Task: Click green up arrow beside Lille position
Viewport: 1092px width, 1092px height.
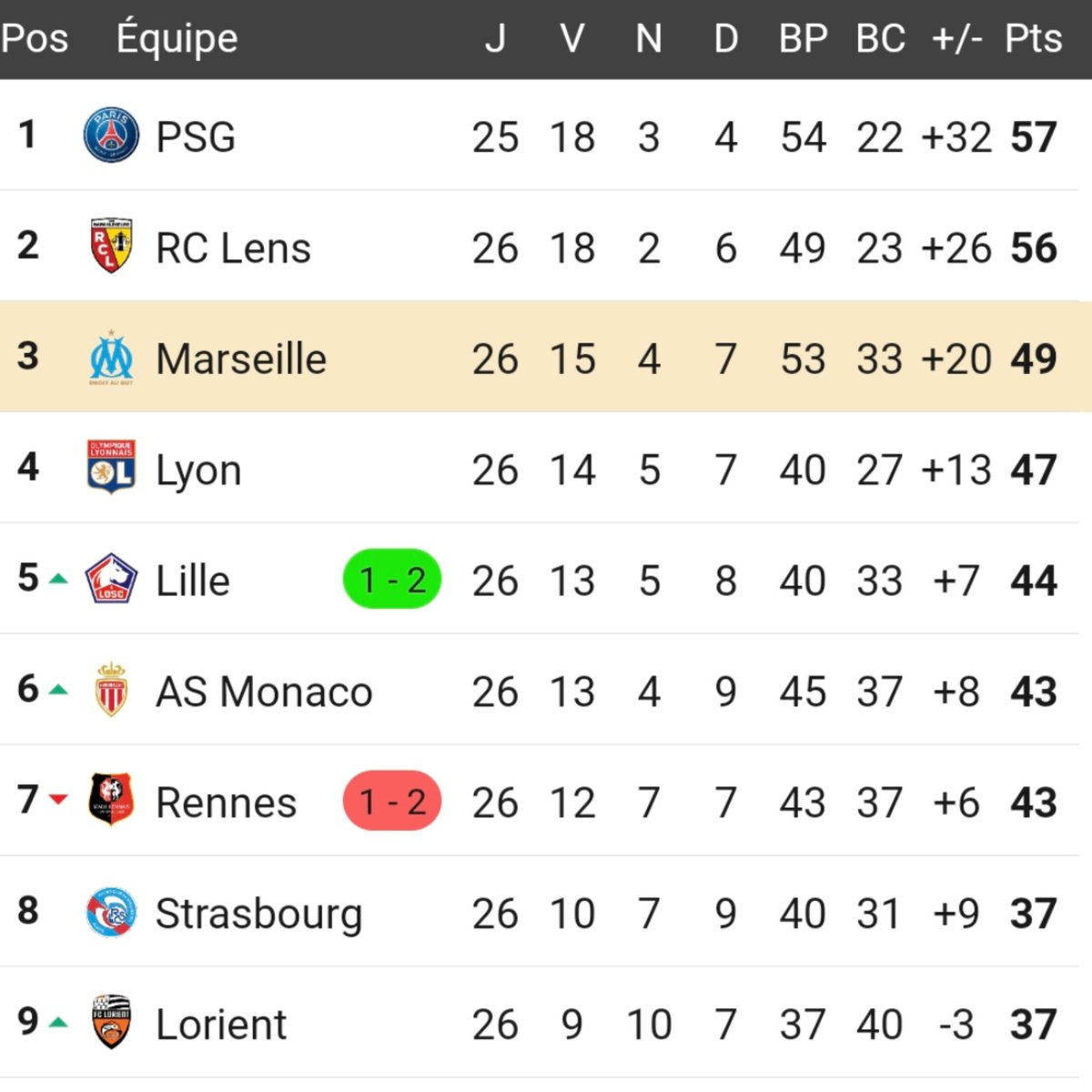Action: pyautogui.click(x=58, y=579)
